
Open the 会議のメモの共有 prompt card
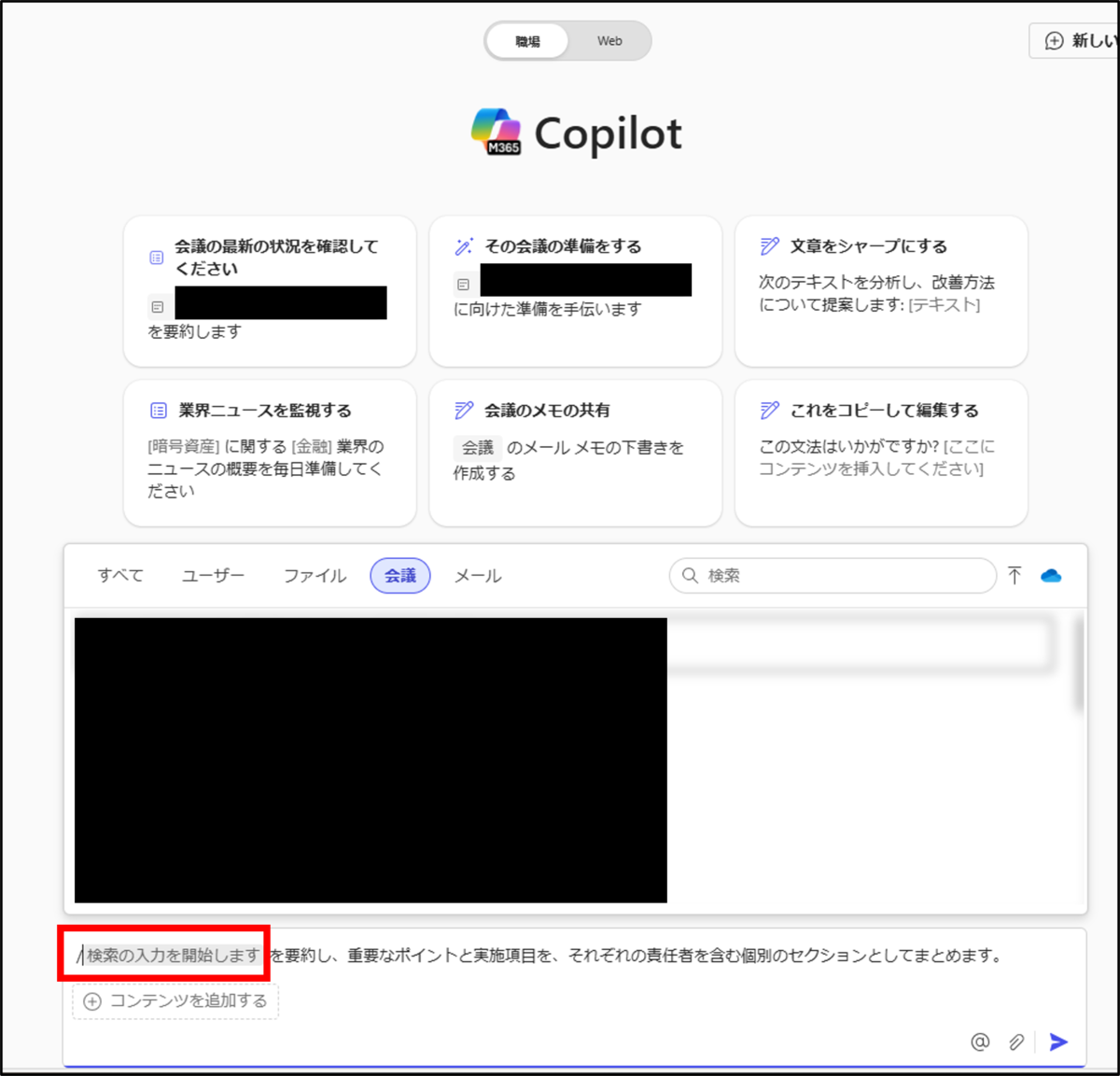(x=575, y=453)
